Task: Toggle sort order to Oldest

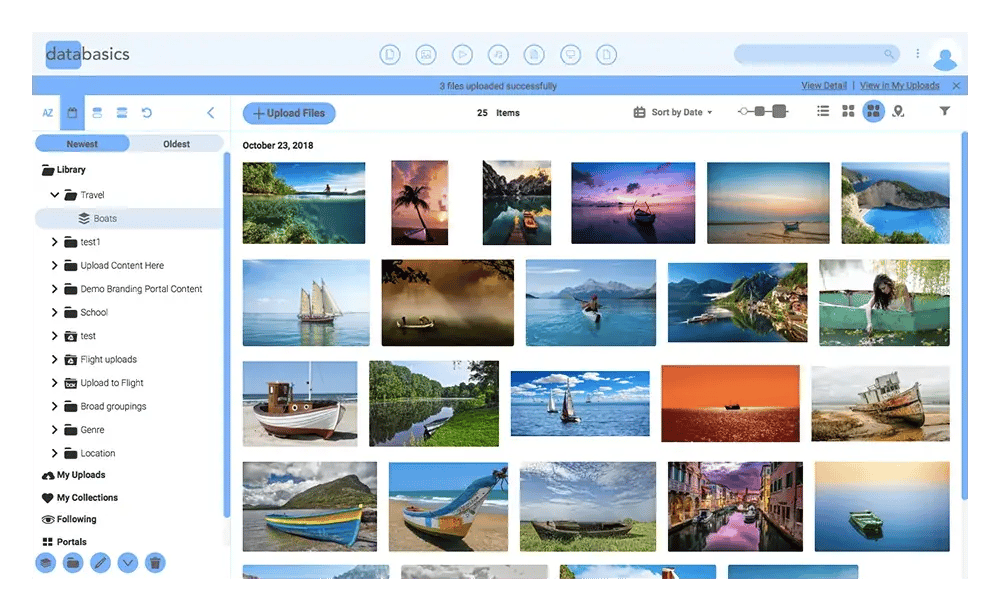Action: click(x=177, y=144)
